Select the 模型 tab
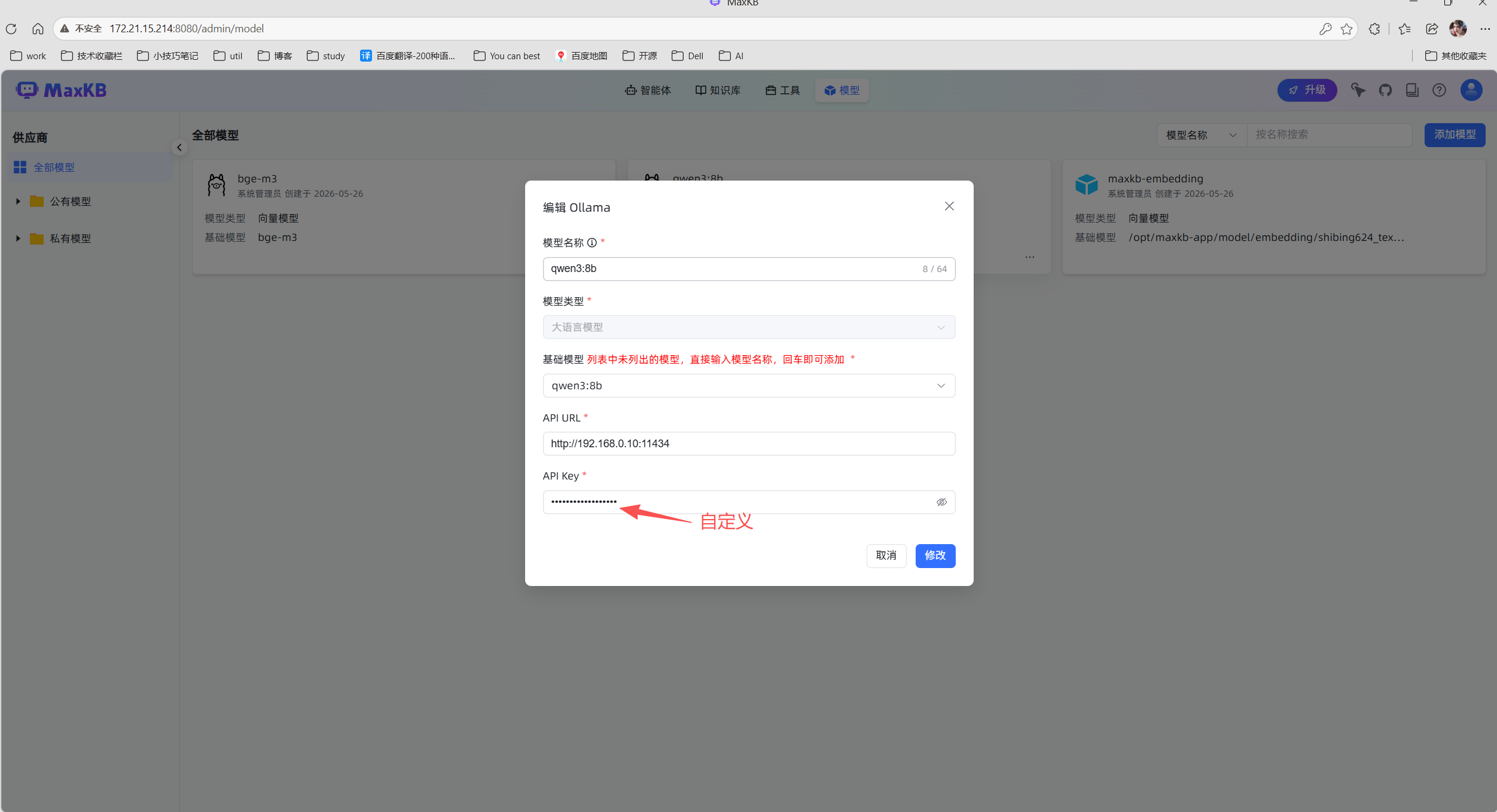1497x812 pixels. pyautogui.click(x=842, y=90)
